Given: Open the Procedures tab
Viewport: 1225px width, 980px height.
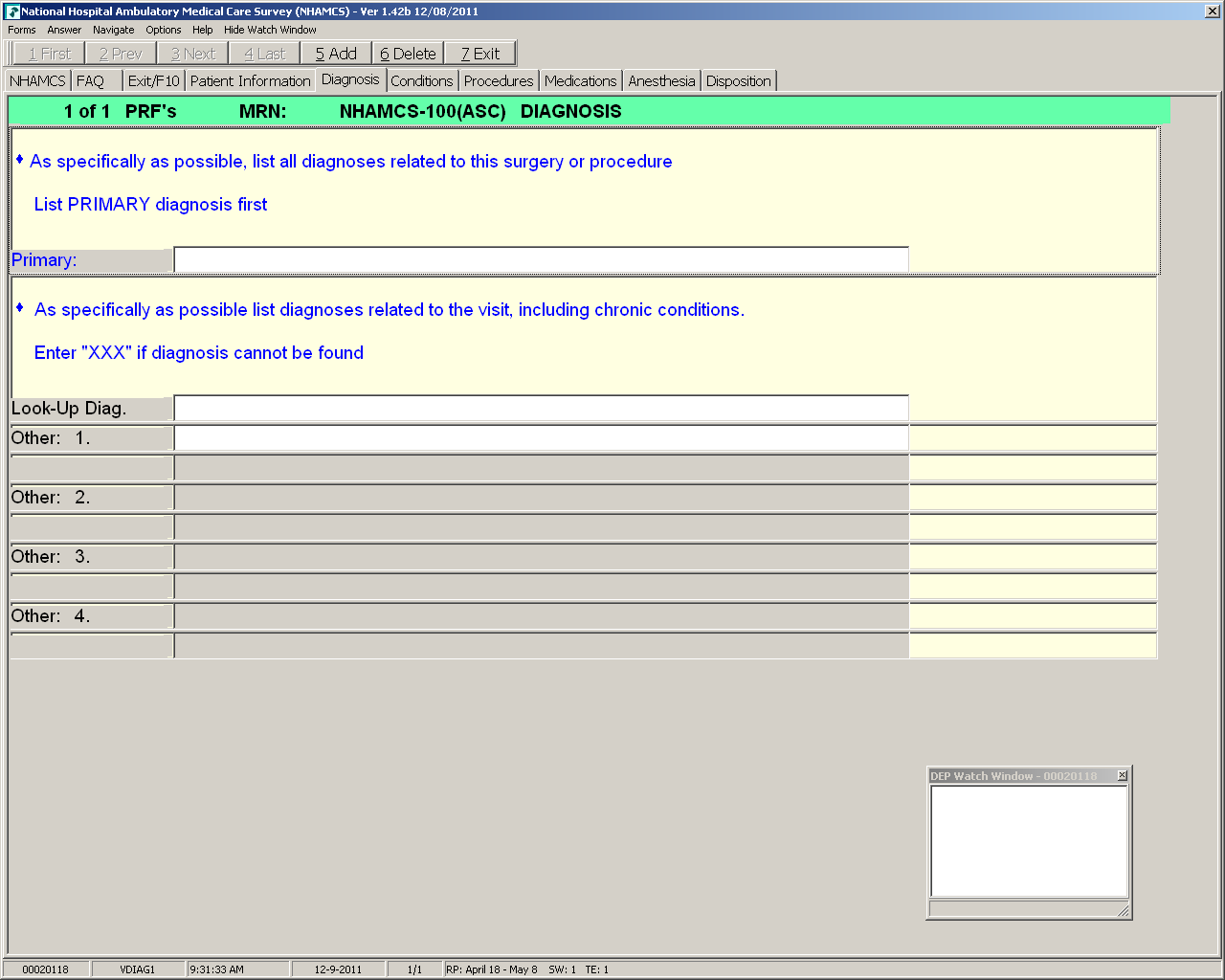Looking at the screenshot, I should [499, 81].
